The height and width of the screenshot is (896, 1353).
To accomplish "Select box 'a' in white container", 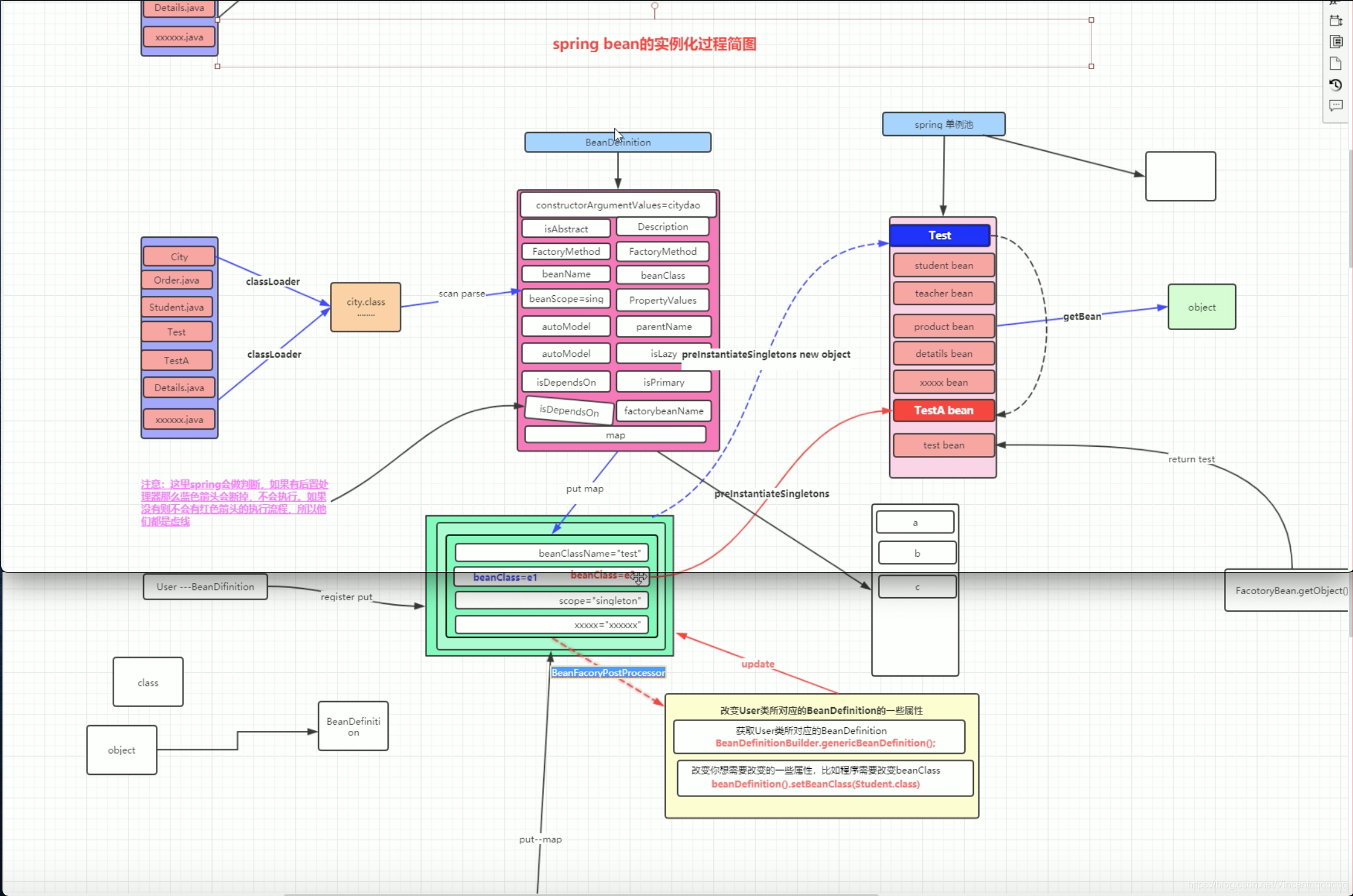I will tap(915, 522).
